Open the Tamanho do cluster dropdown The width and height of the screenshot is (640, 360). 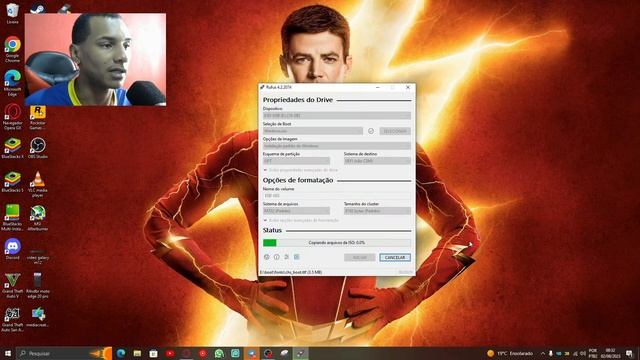tap(377, 211)
